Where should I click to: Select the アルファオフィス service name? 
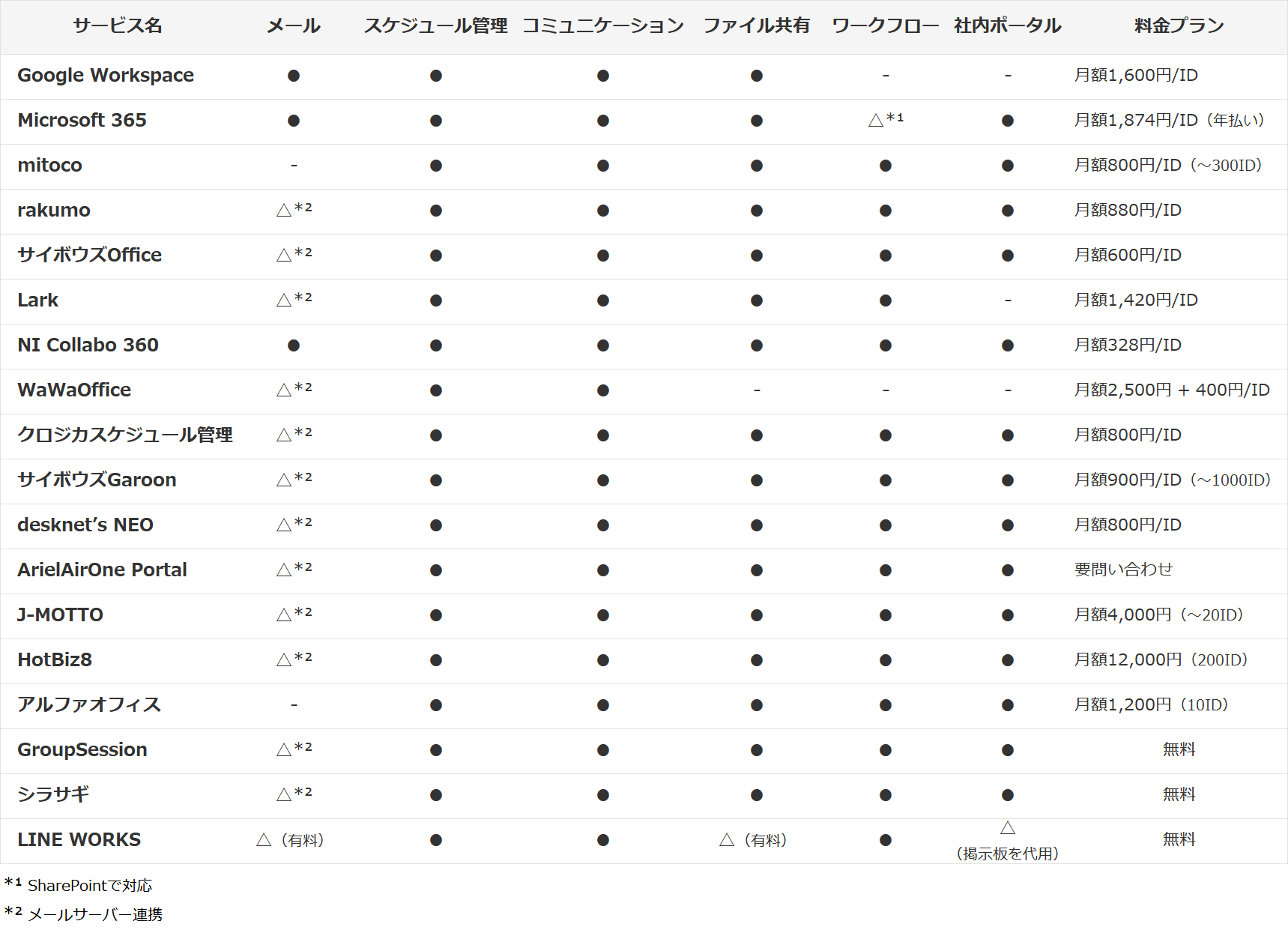tap(89, 705)
